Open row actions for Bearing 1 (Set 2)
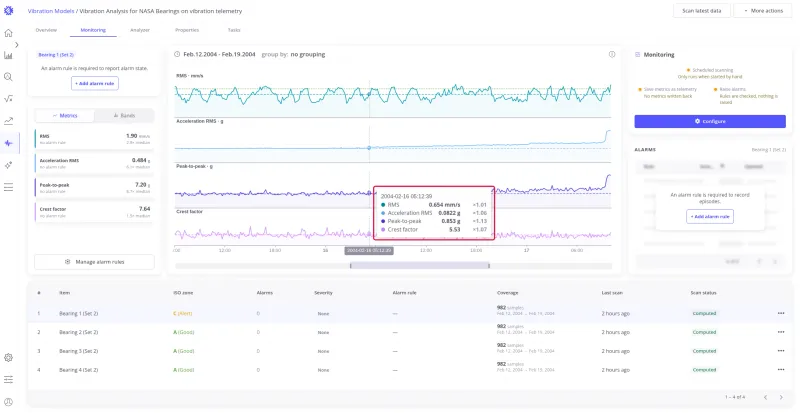 (x=781, y=313)
